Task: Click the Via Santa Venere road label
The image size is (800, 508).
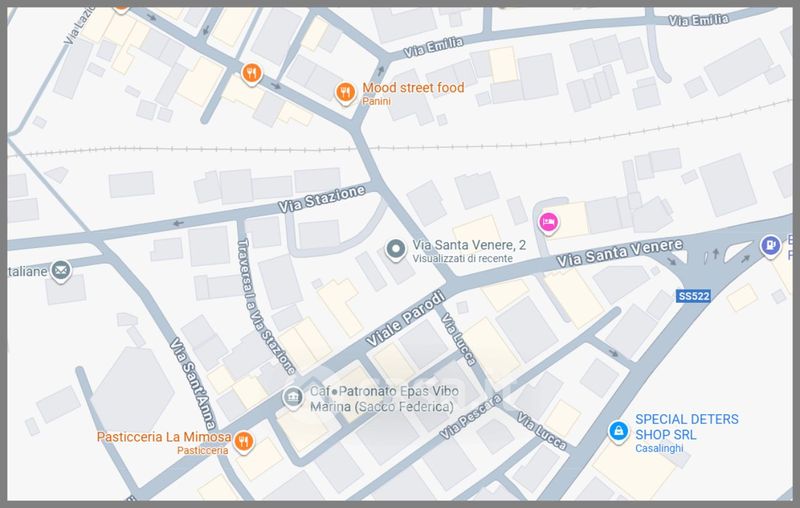Action: point(619,253)
